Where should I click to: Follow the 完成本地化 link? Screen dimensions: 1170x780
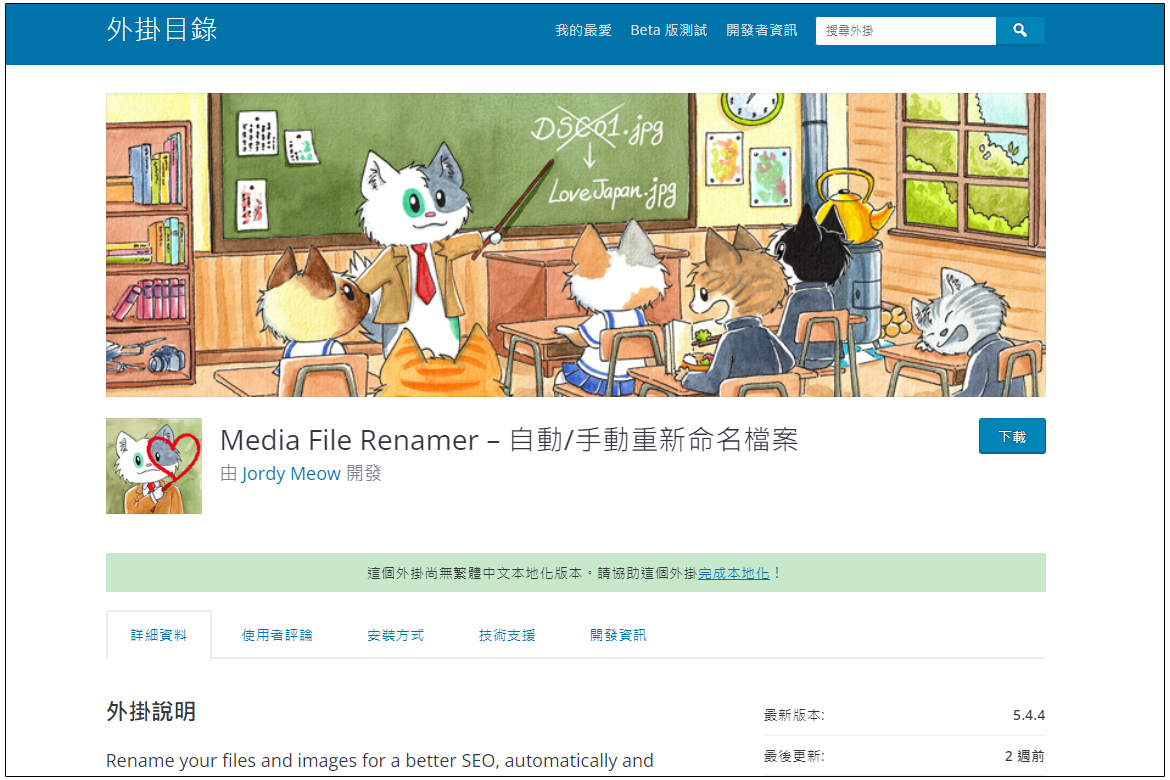(733, 573)
